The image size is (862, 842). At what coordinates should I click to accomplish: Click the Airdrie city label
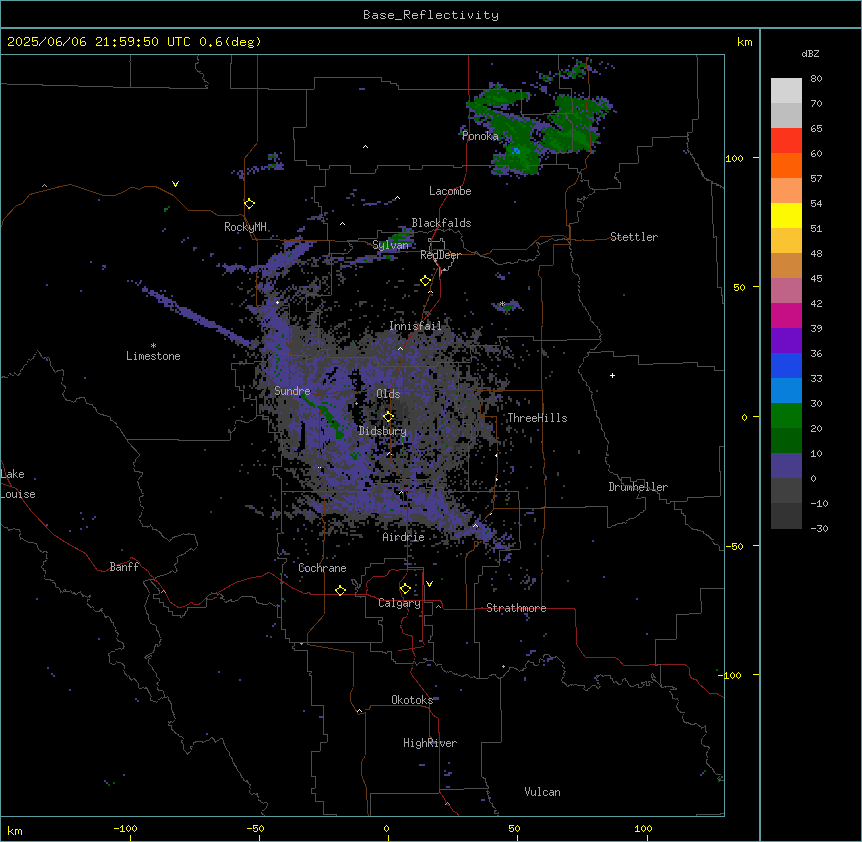pos(403,537)
